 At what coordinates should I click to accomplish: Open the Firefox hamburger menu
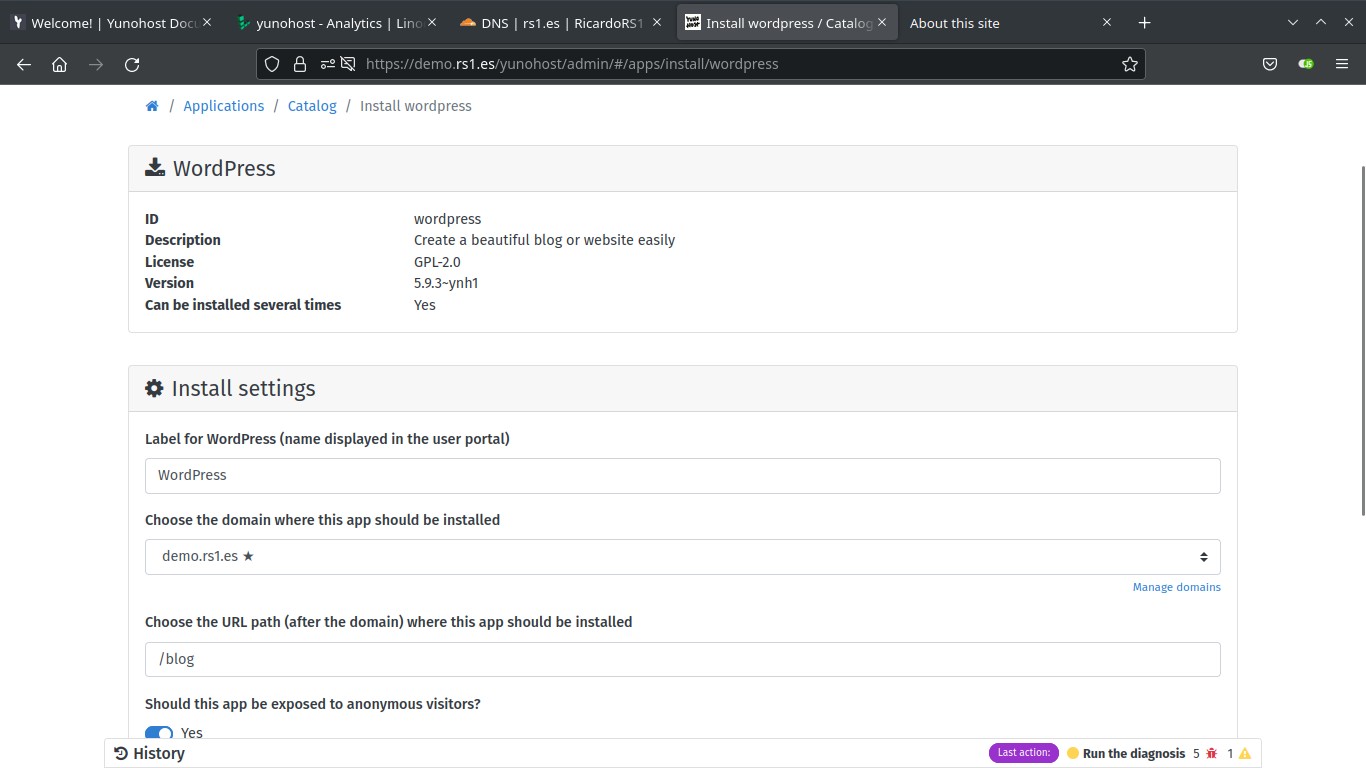coord(1342,64)
